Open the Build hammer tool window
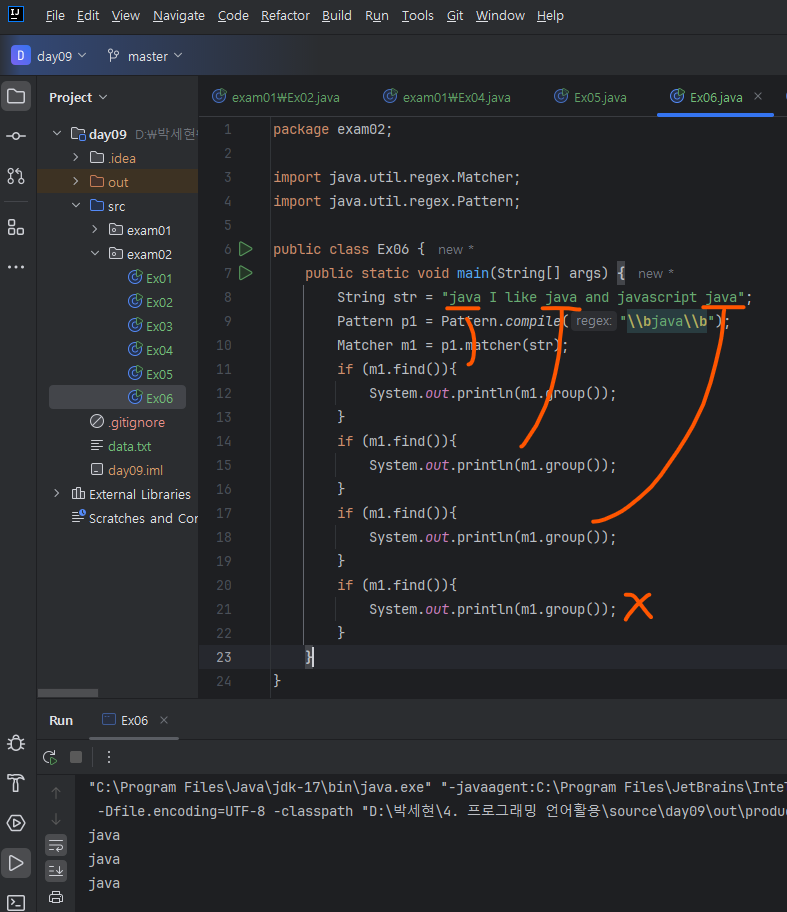The image size is (787, 912). pos(16,782)
